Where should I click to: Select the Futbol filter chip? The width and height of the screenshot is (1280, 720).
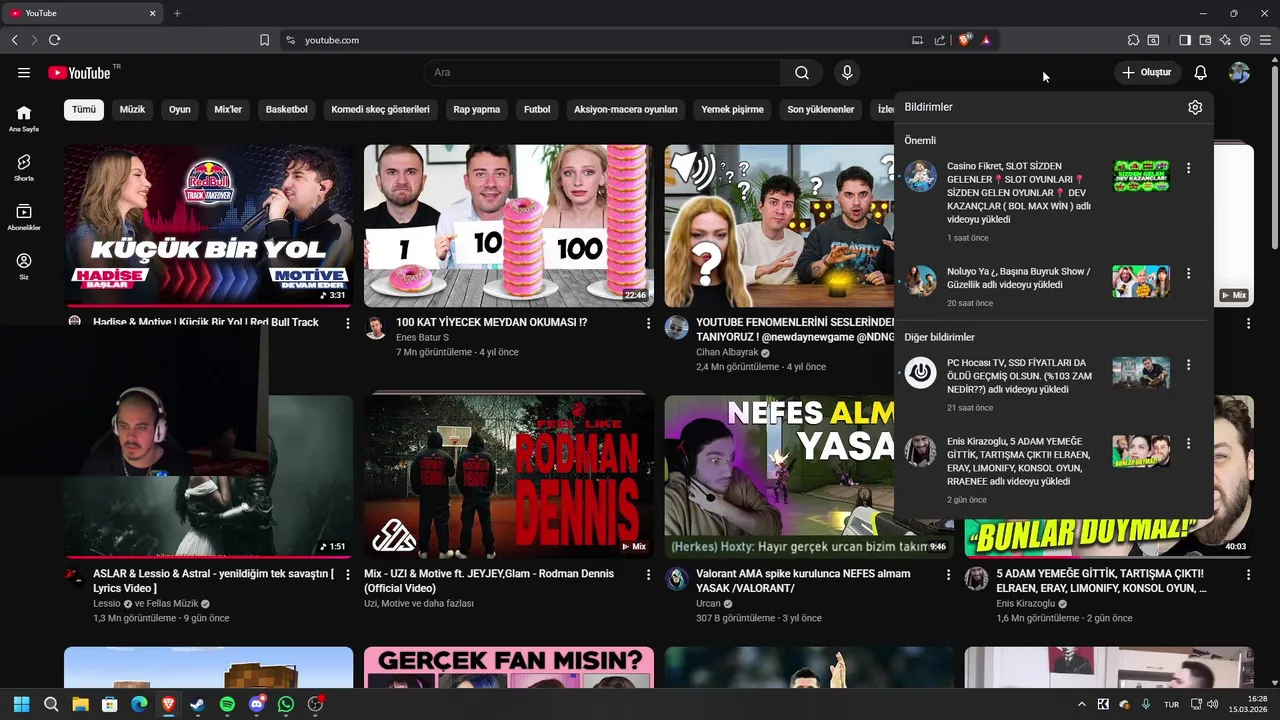click(537, 109)
